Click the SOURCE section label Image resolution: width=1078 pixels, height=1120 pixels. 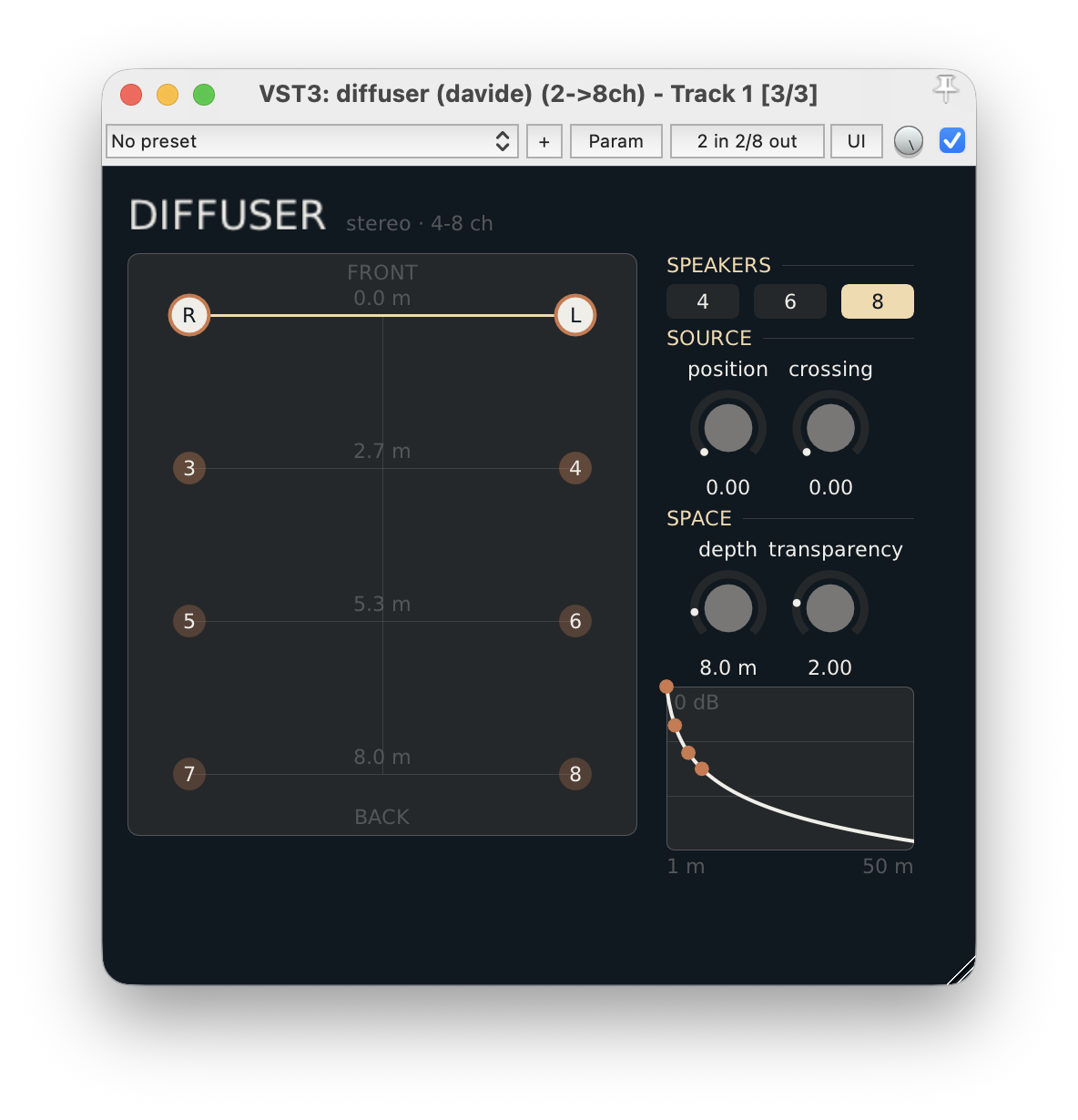pos(709,338)
